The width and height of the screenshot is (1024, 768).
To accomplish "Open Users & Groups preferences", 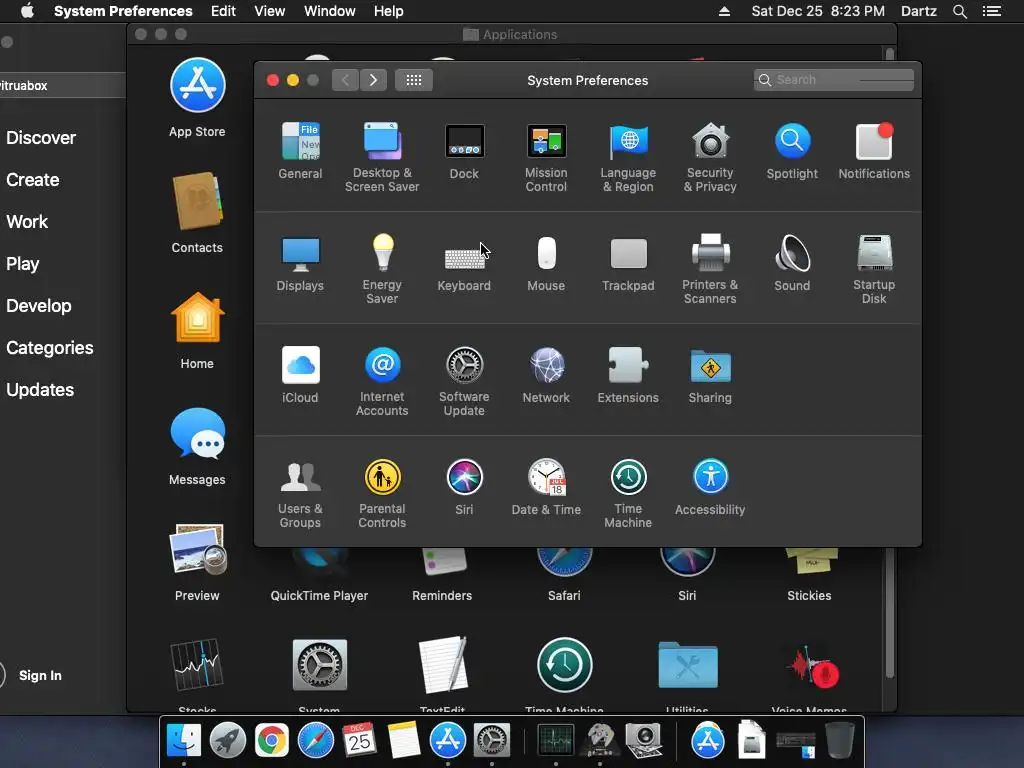I will pyautogui.click(x=300, y=494).
